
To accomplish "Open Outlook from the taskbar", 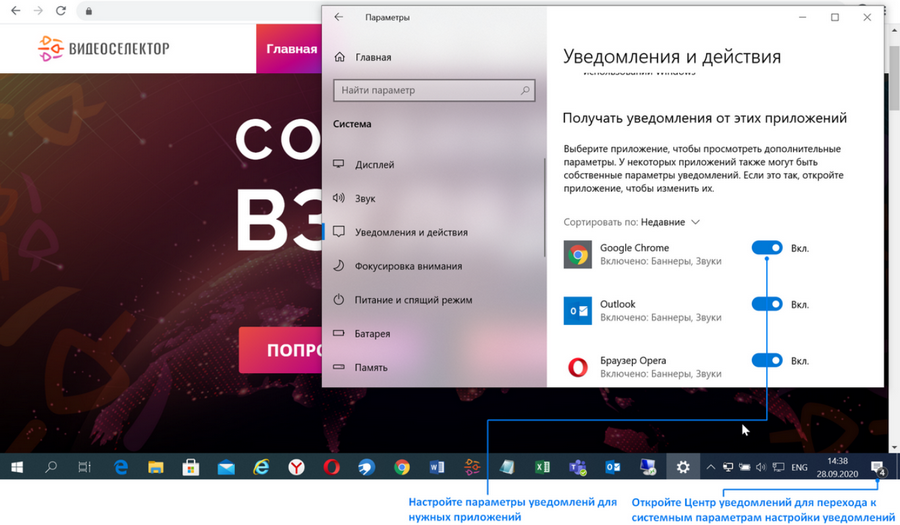I will pyautogui.click(x=612, y=467).
